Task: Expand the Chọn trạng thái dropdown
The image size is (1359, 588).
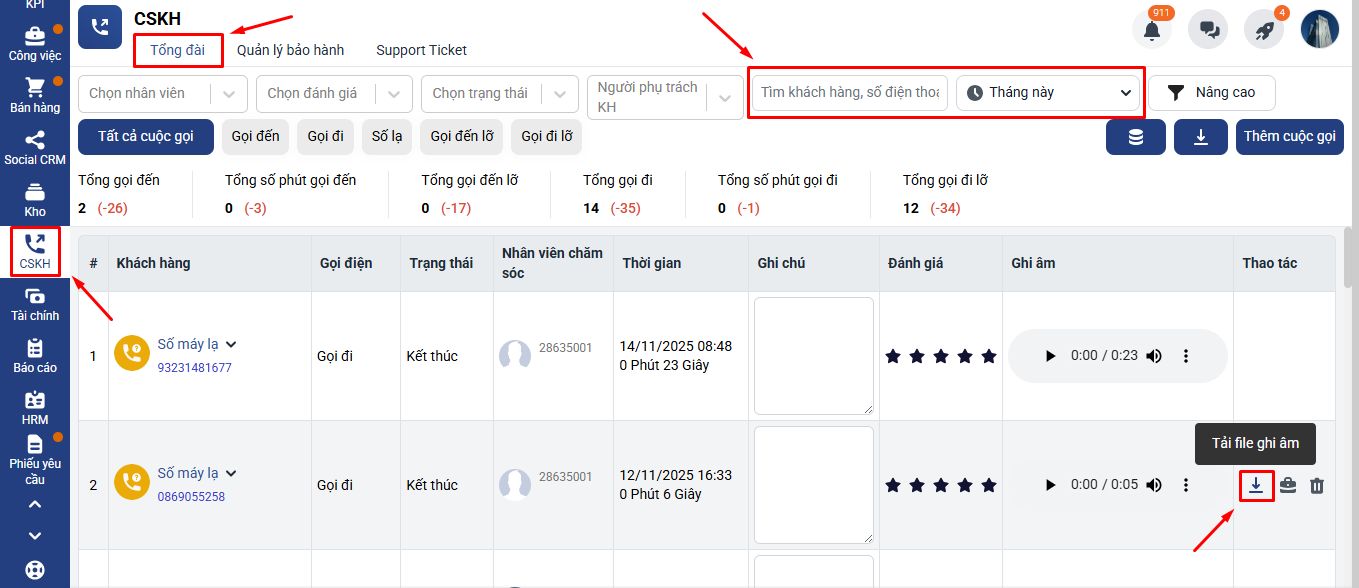Action: (x=560, y=94)
